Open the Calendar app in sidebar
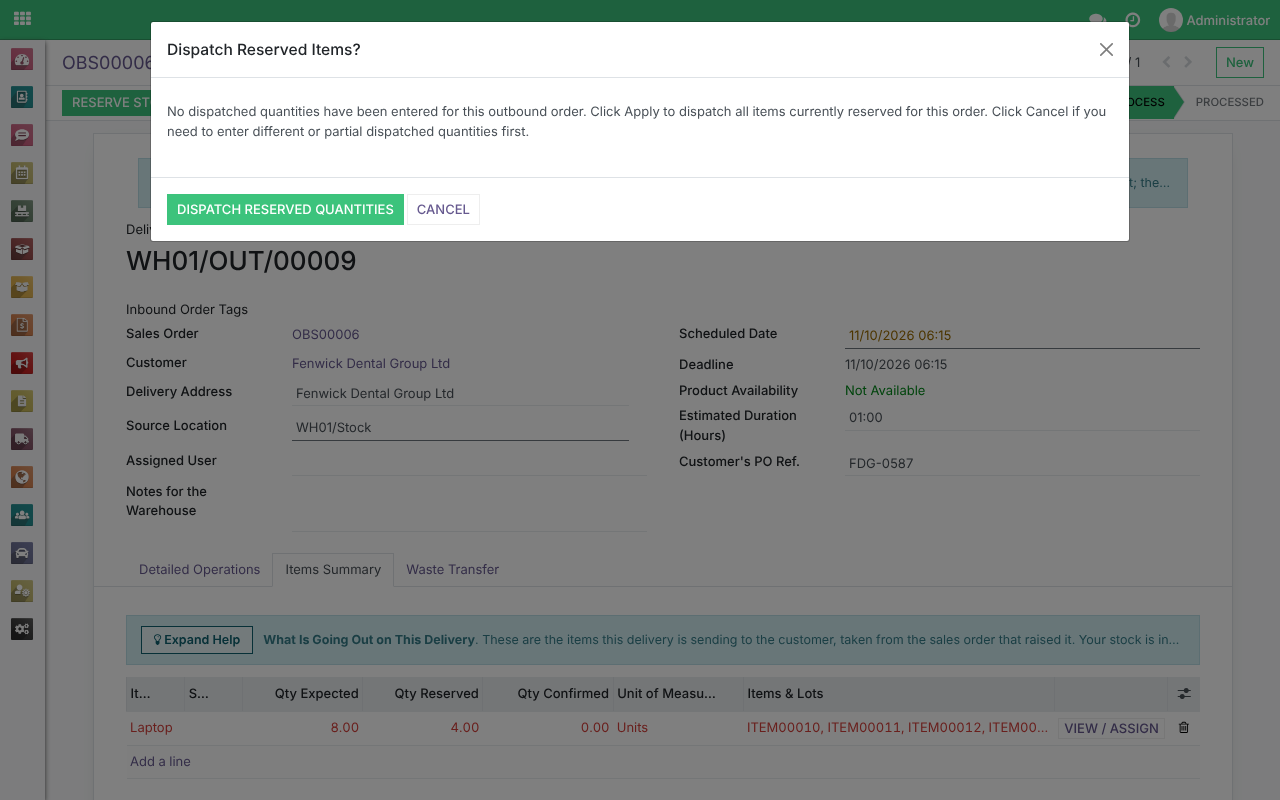Viewport: 1280px width, 800px height. click(x=22, y=173)
